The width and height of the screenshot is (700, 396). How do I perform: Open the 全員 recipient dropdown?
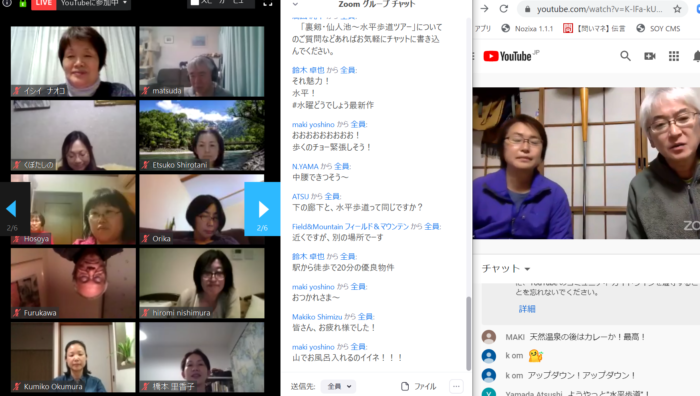tap(338, 386)
